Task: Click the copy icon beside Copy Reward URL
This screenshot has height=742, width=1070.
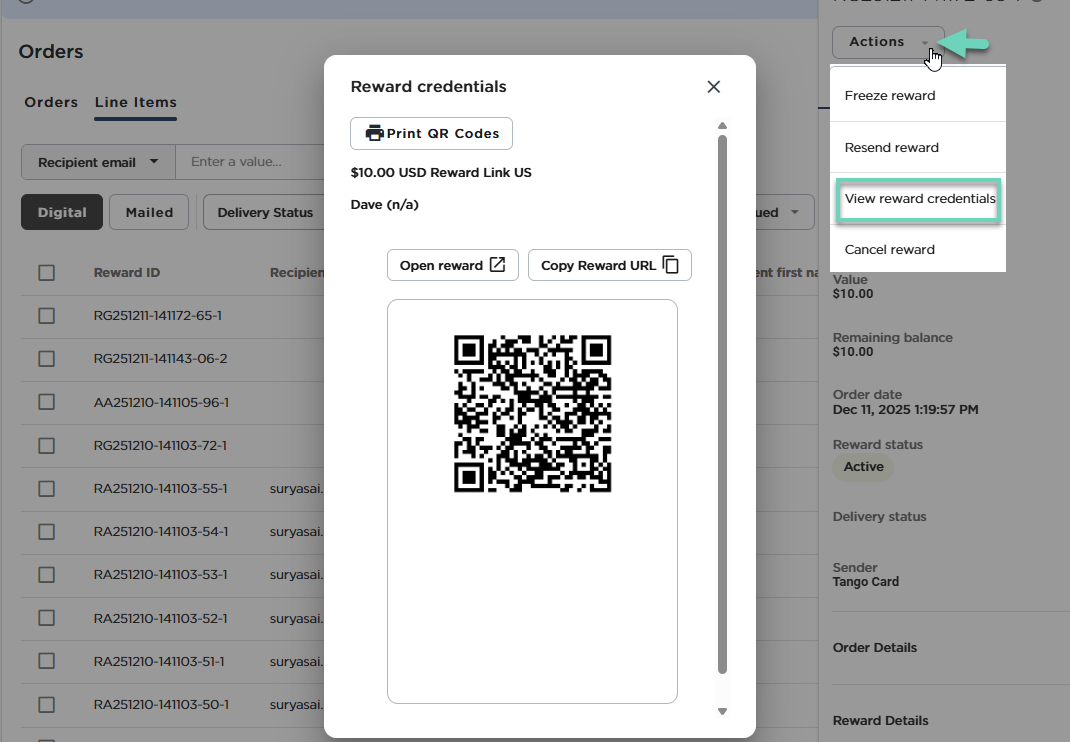Action: [671, 265]
